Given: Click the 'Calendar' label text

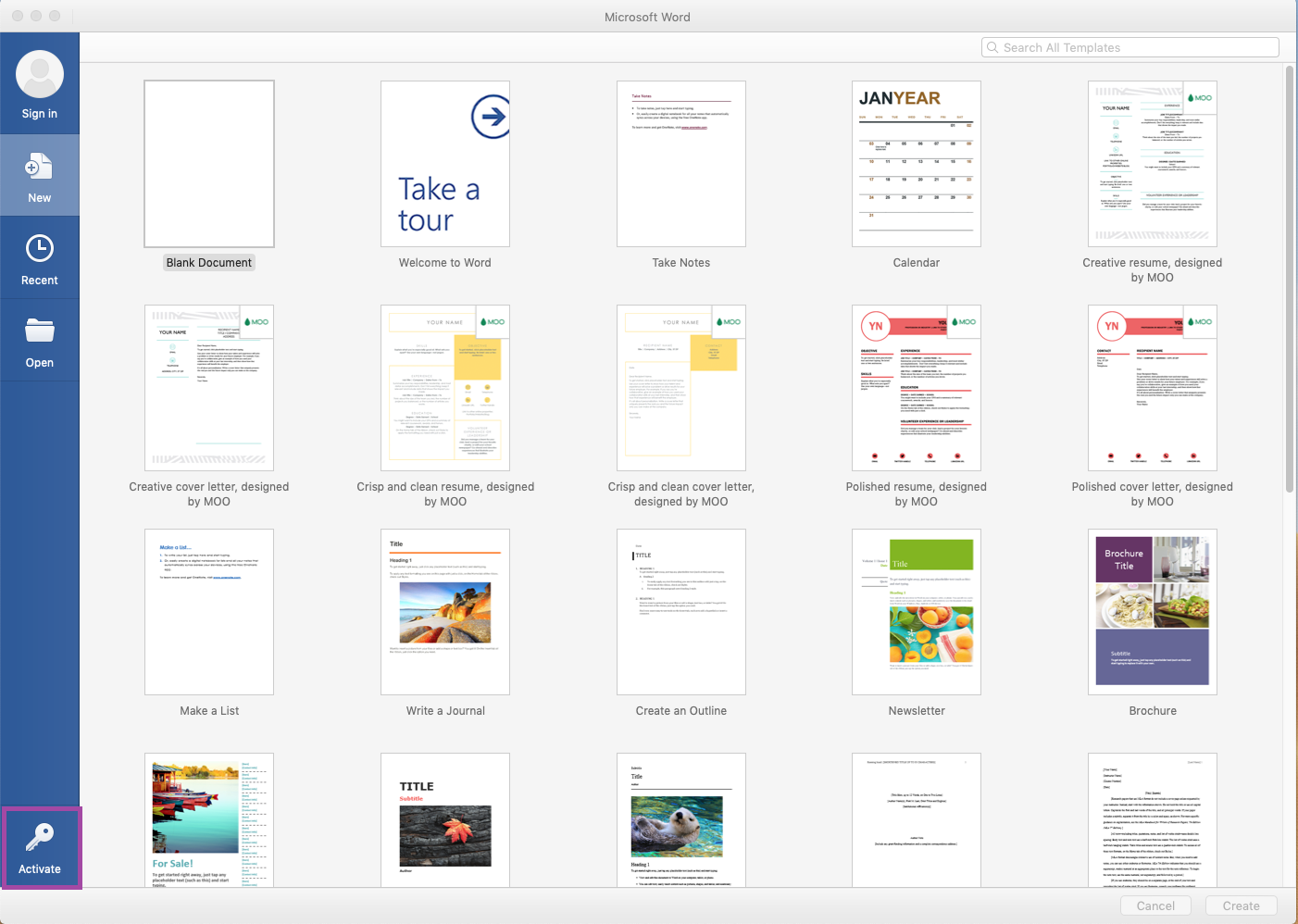Looking at the screenshot, I should pos(917,263).
